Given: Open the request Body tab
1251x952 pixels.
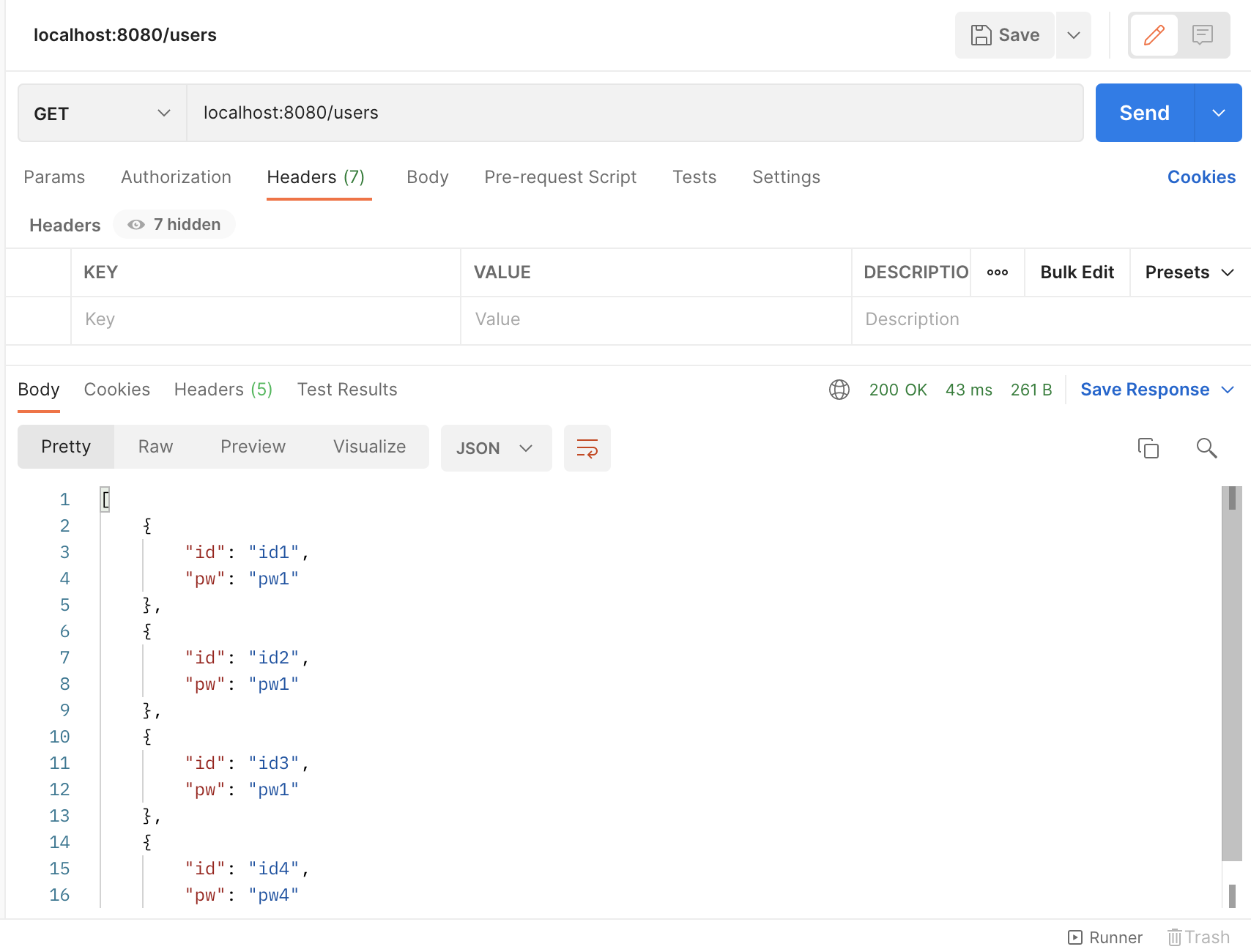Looking at the screenshot, I should coord(428,177).
